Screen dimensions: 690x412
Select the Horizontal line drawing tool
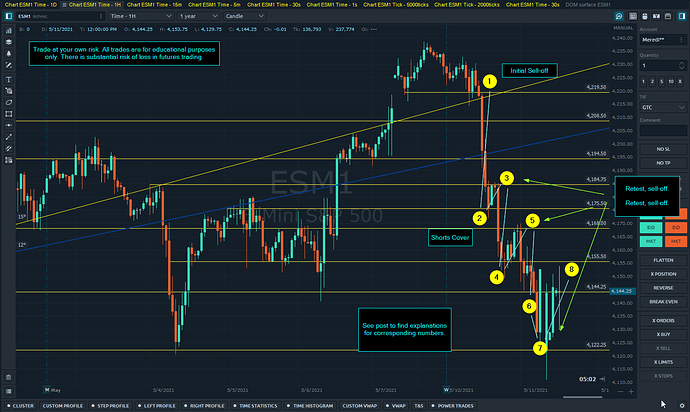tap(8, 125)
